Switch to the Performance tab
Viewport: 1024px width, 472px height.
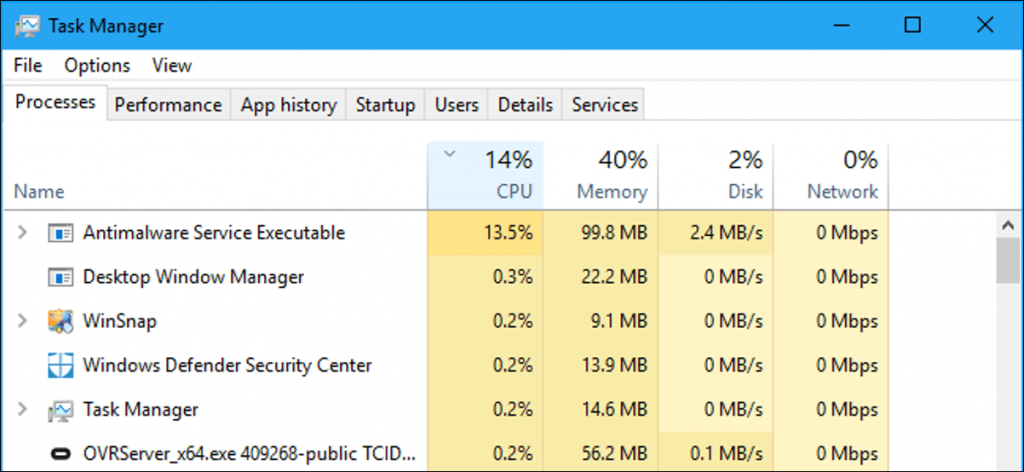pos(168,105)
